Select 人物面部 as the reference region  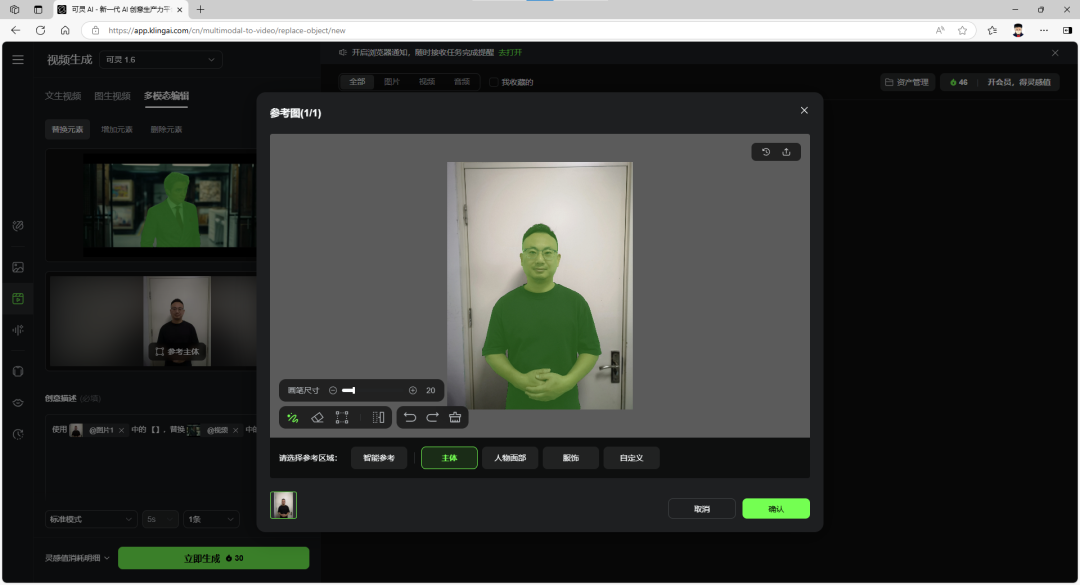pyautogui.click(x=510, y=458)
